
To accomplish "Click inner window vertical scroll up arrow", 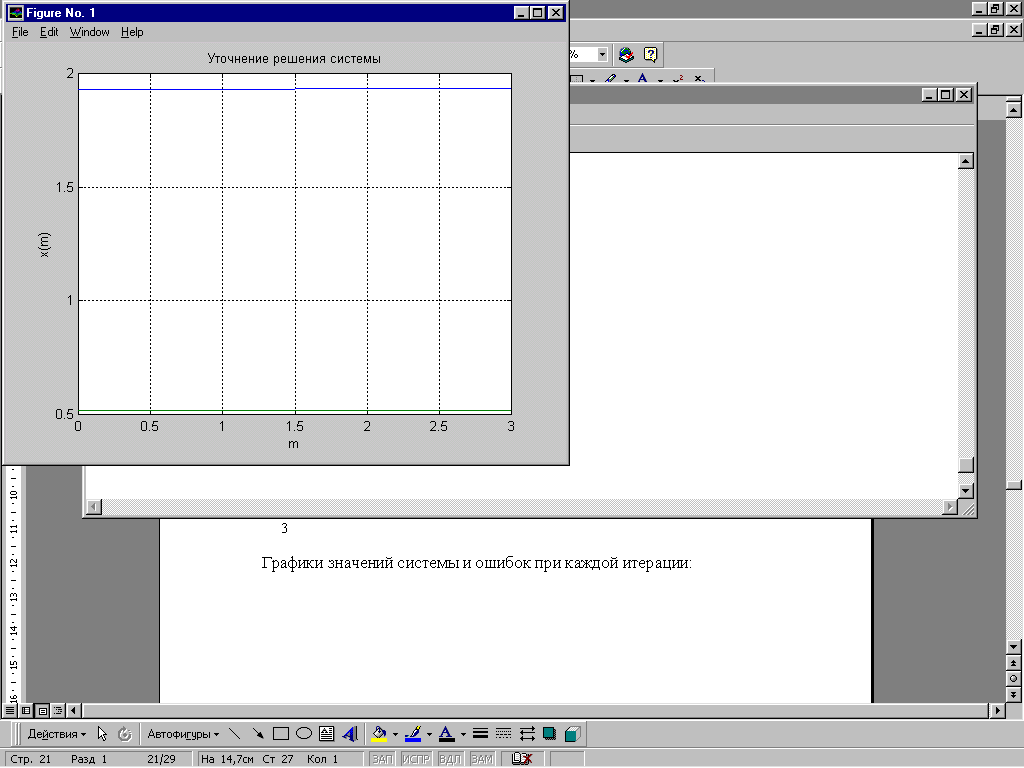I will click(966, 161).
